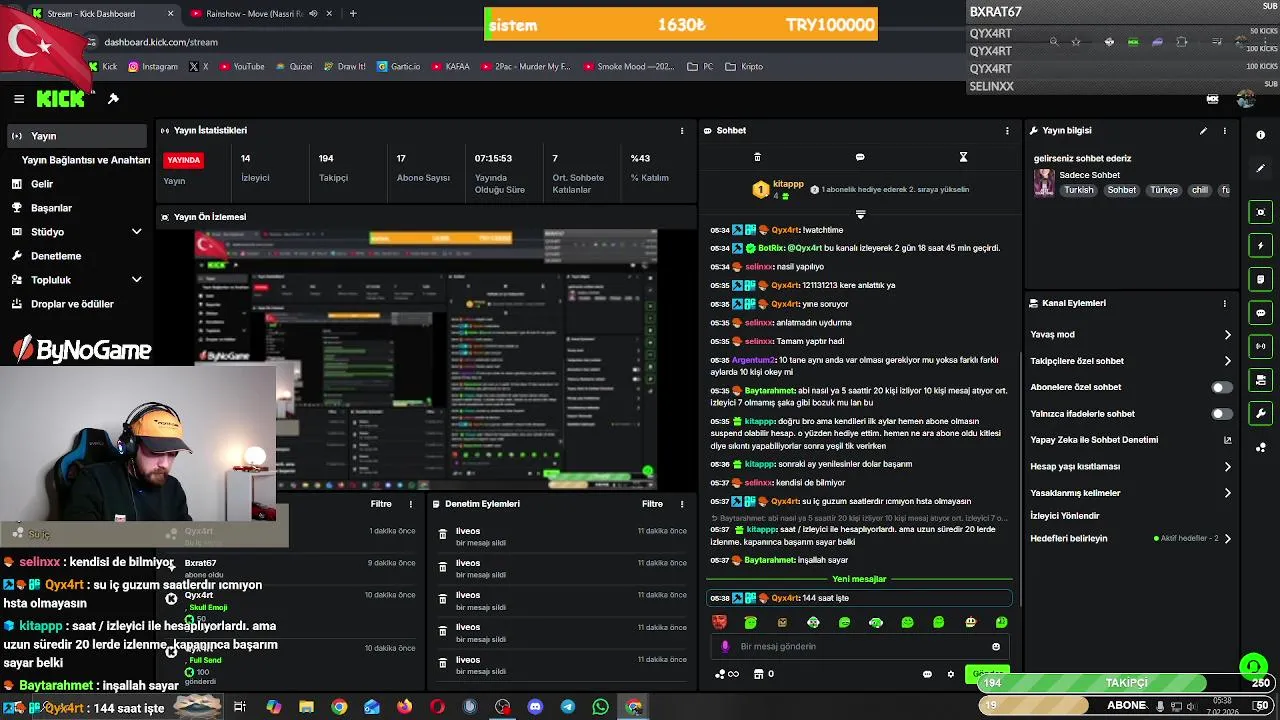Open Discord from the taskbar

[535, 707]
